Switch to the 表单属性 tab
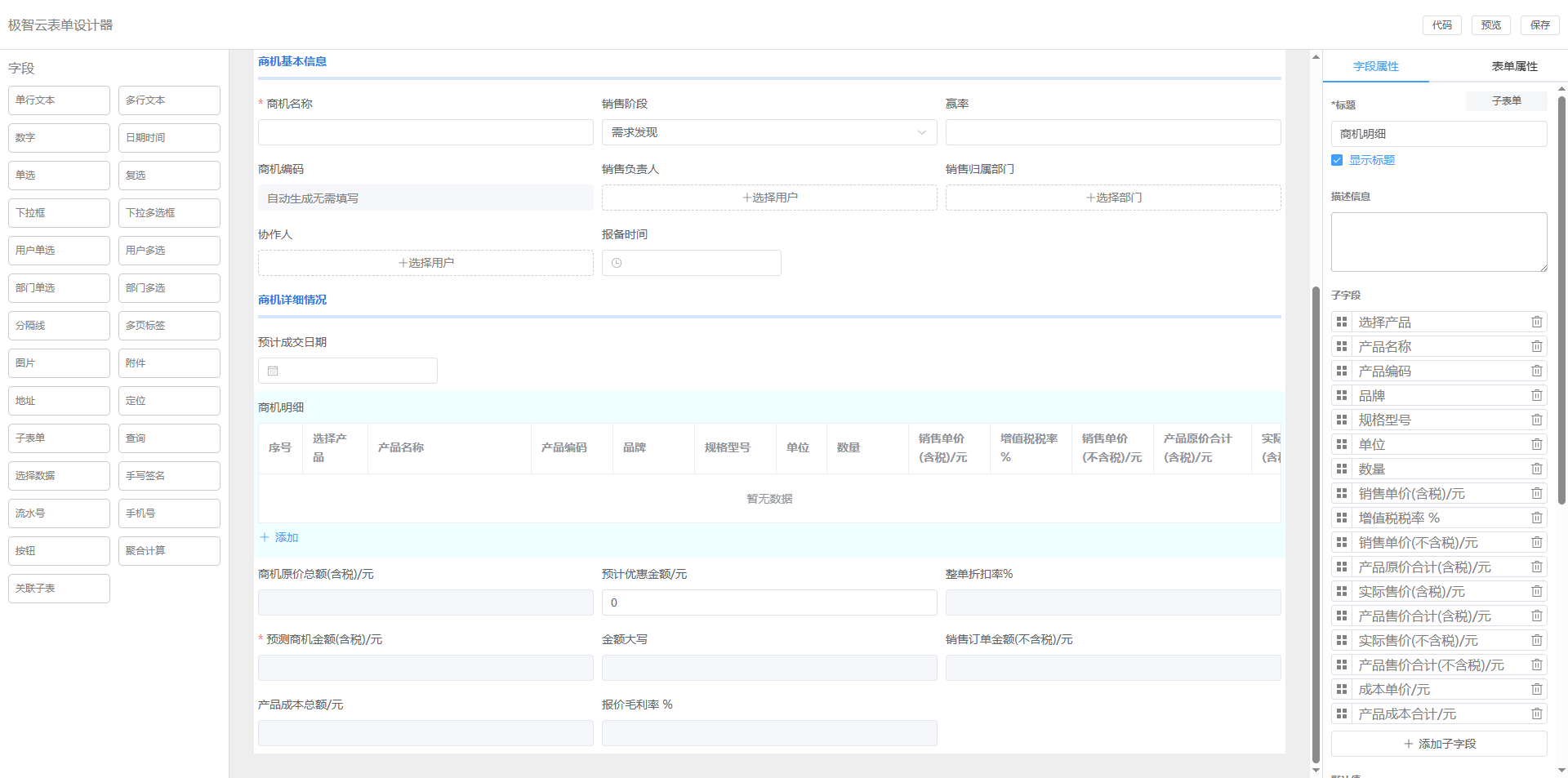 (1514, 66)
